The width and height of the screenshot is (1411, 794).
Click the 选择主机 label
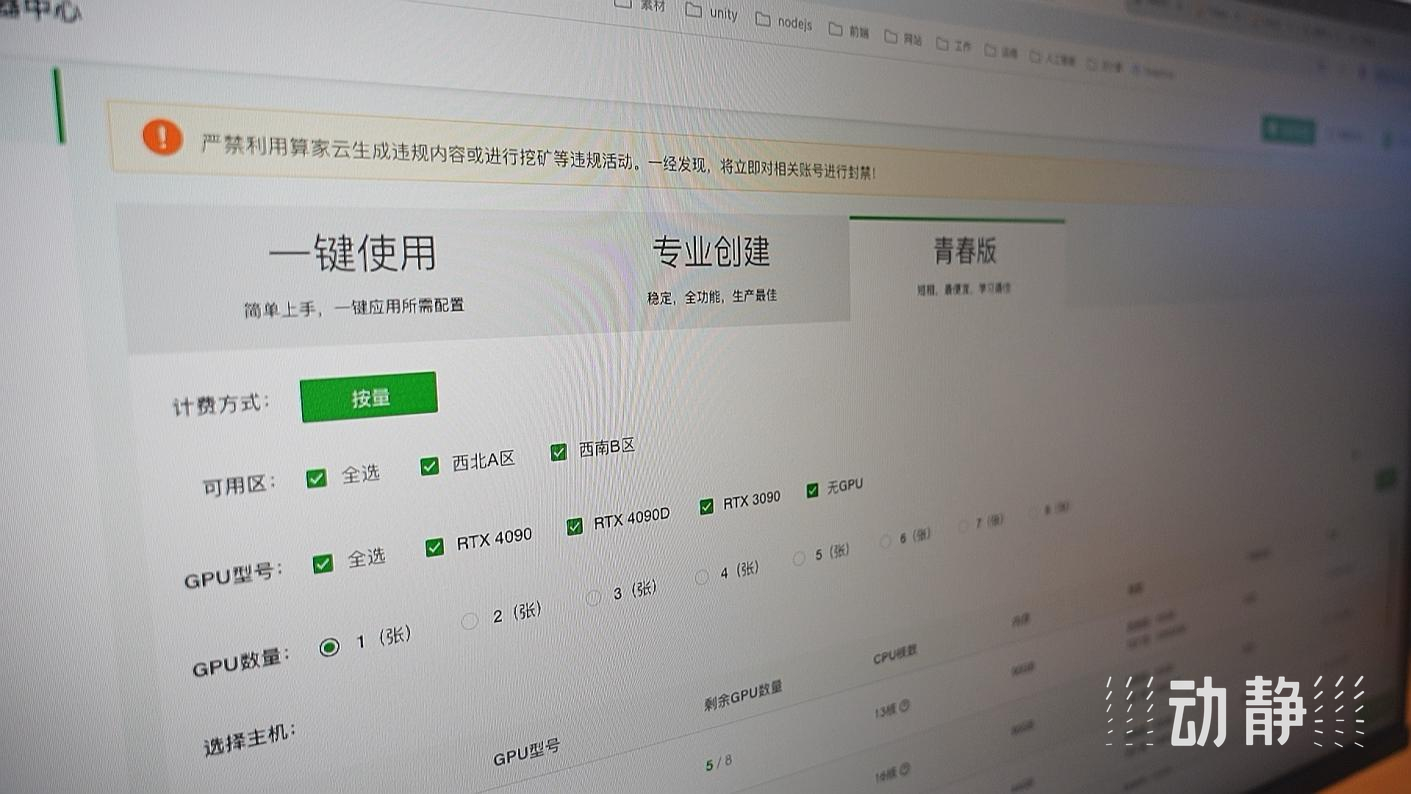tap(250, 738)
